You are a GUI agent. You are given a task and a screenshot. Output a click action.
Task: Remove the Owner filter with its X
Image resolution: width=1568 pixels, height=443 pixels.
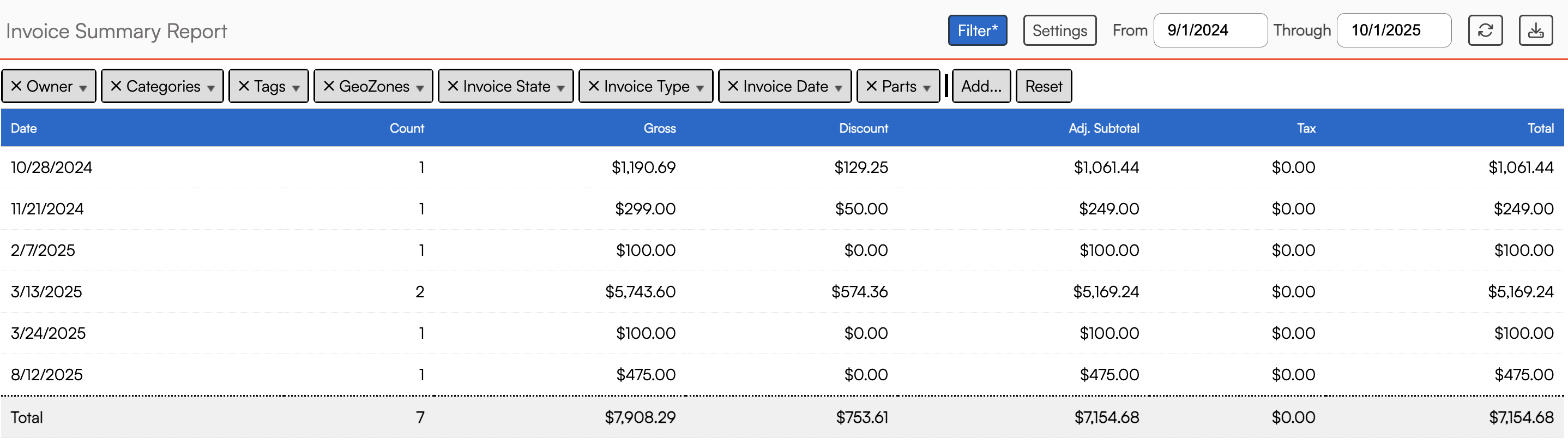click(16, 87)
